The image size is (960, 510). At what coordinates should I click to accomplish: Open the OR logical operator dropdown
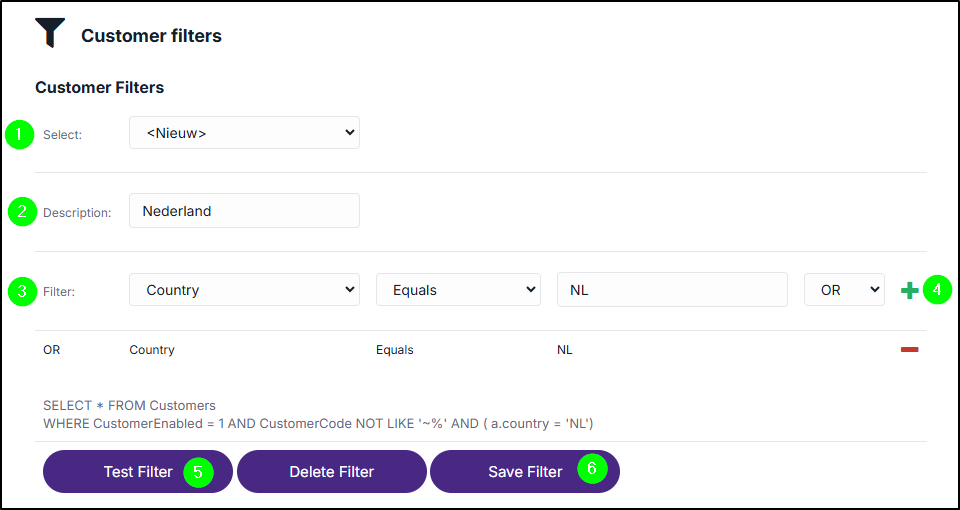coord(844,290)
